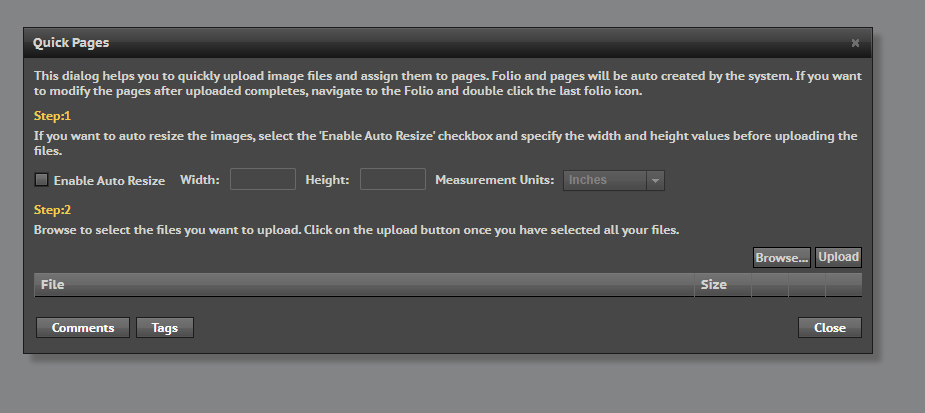Click the Step:1 heading
This screenshot has height=413, width=925.
pyautogui.click(x=52, y=116)
